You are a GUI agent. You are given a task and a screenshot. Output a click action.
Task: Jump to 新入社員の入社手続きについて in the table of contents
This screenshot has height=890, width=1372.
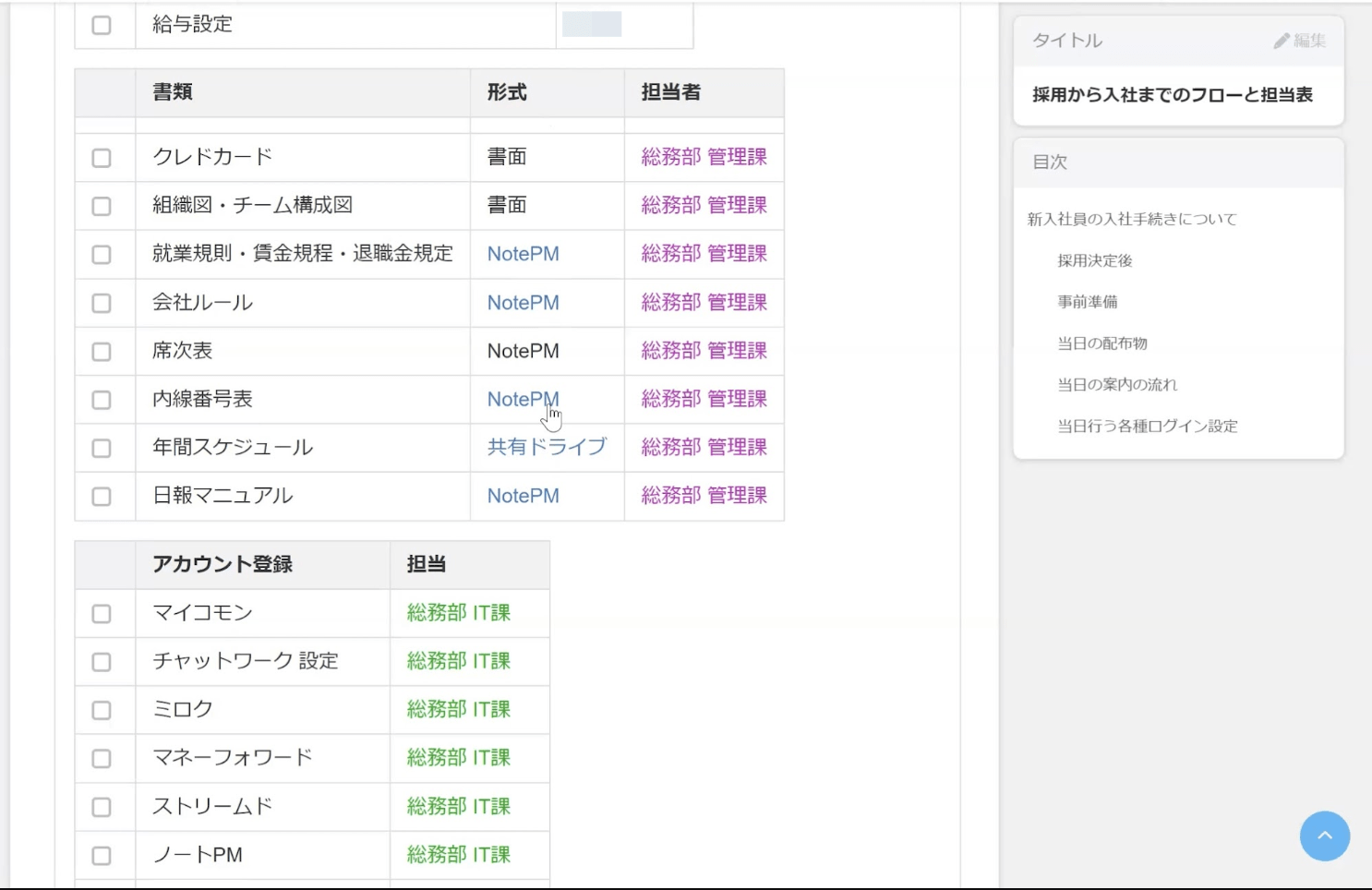[1132, 219]
